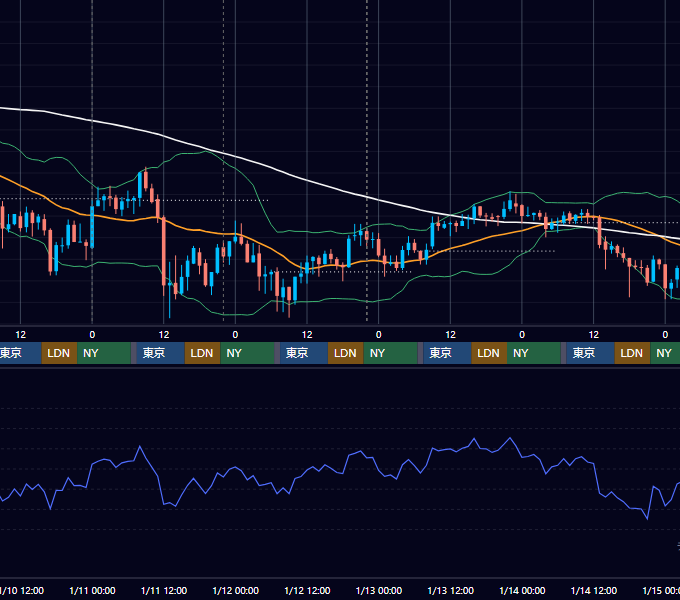Click the 東京 session block on 1/11
Screen dimensions: 680x600
click(160, 353)
